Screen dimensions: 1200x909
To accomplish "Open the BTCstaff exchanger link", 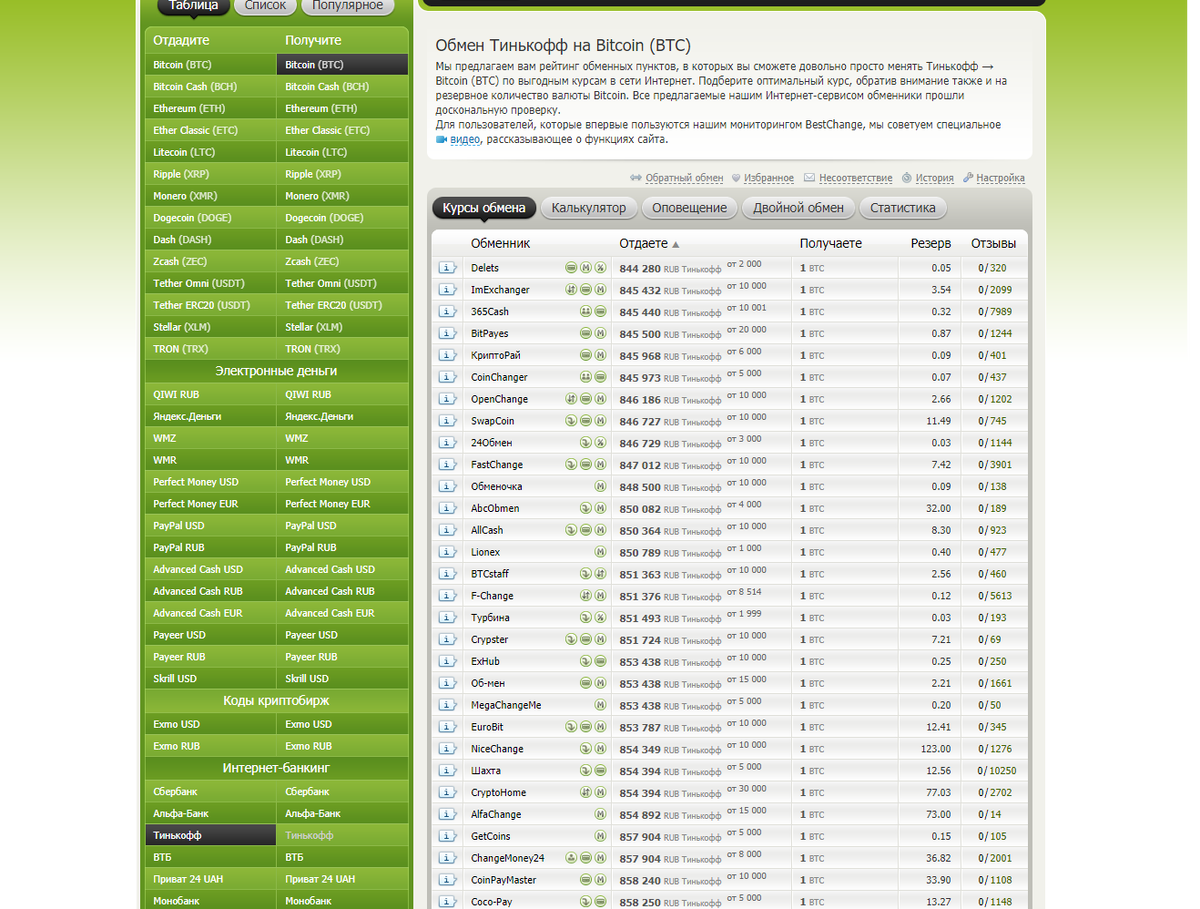I will point(490,574).
